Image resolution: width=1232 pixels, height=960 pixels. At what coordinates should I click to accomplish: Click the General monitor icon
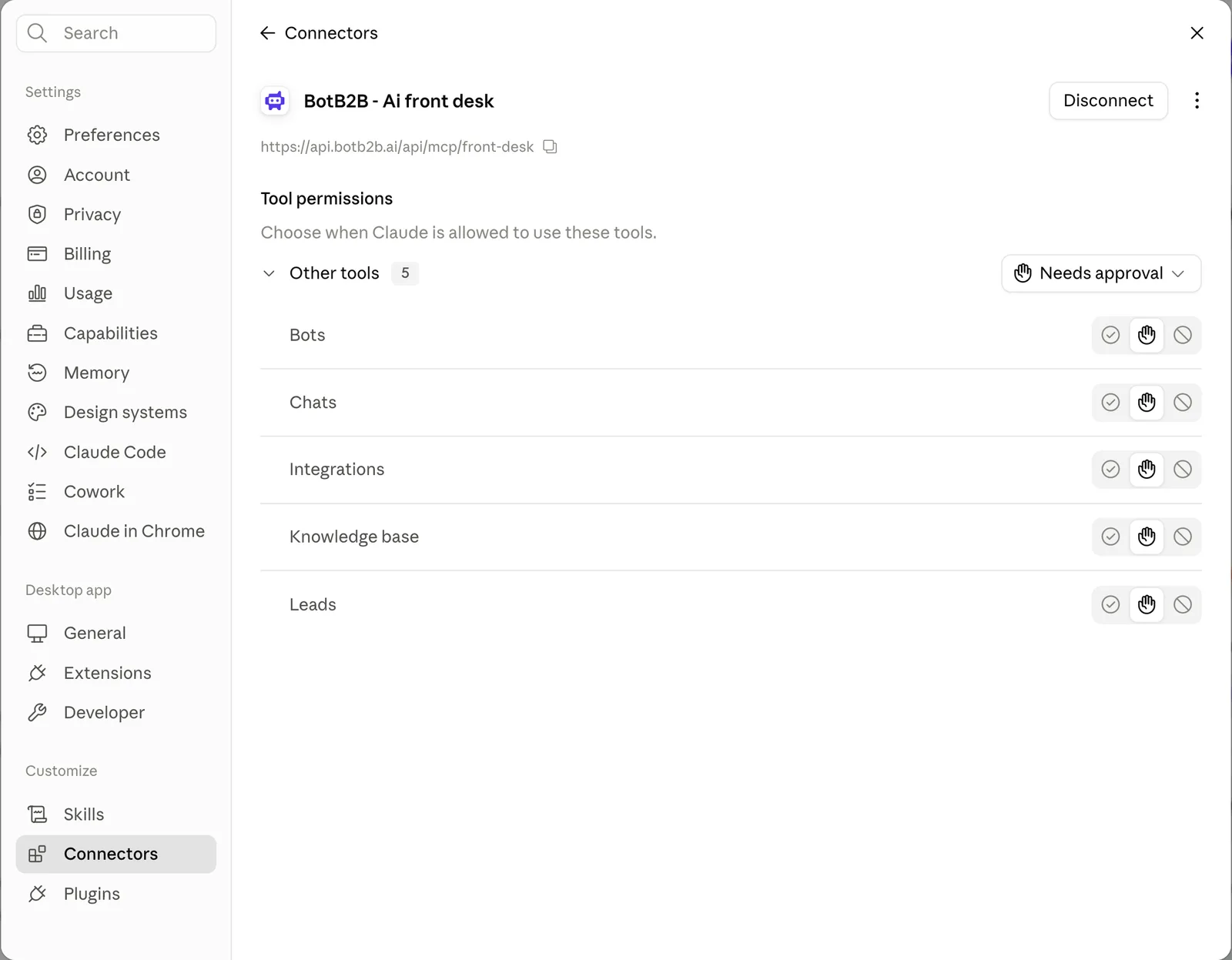pos(37,633)
